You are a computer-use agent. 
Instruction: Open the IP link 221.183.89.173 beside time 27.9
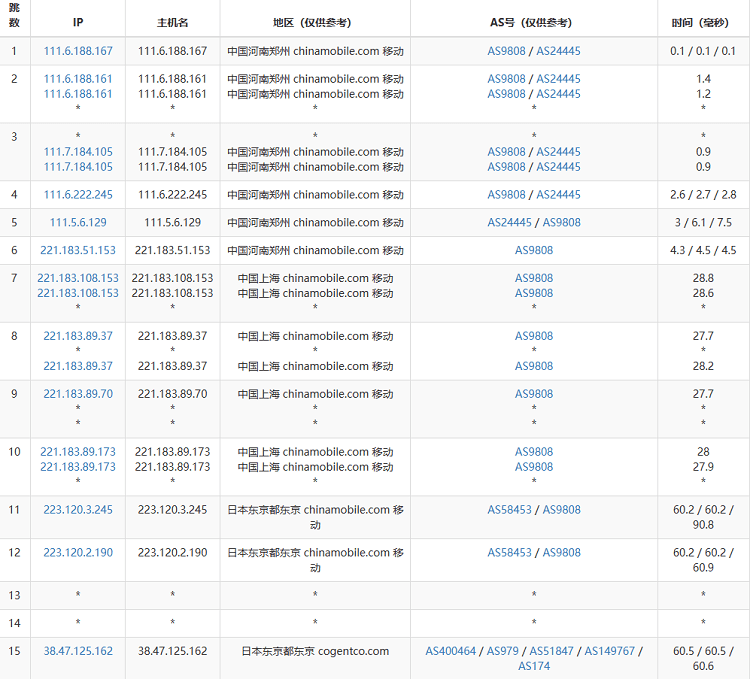point(78,467)
